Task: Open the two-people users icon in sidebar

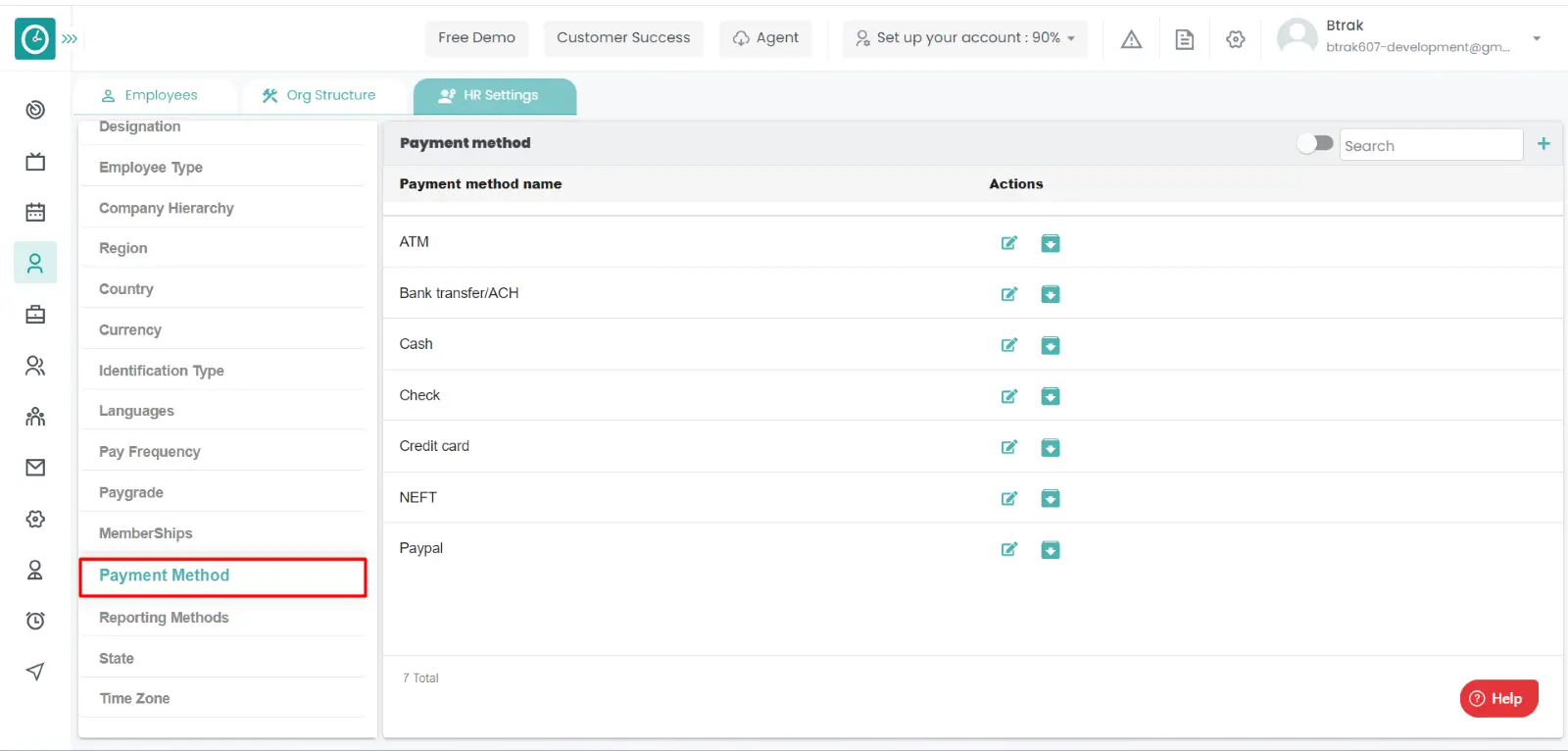Action: coord(35,366)
